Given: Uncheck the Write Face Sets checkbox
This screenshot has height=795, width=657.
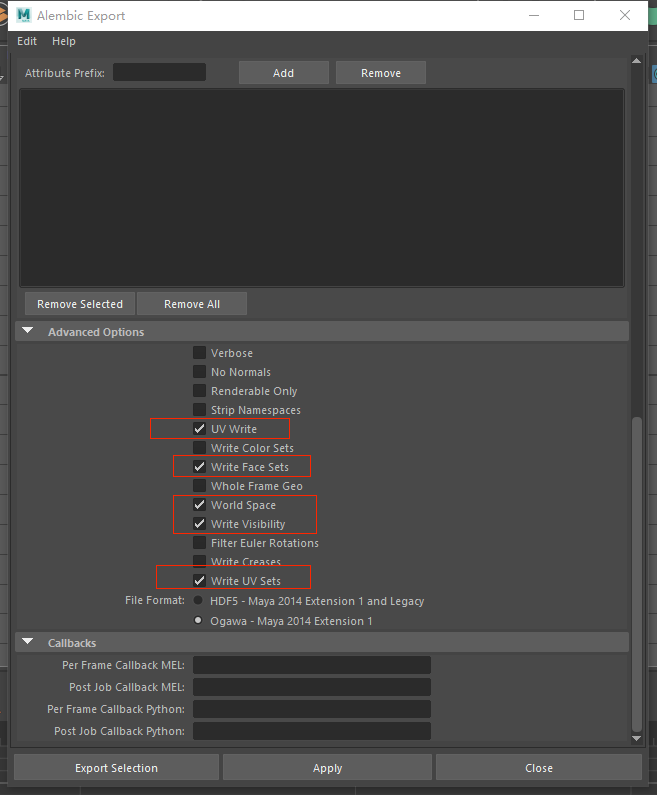Looking at the screenshot, I should click(x=199, y=466).
